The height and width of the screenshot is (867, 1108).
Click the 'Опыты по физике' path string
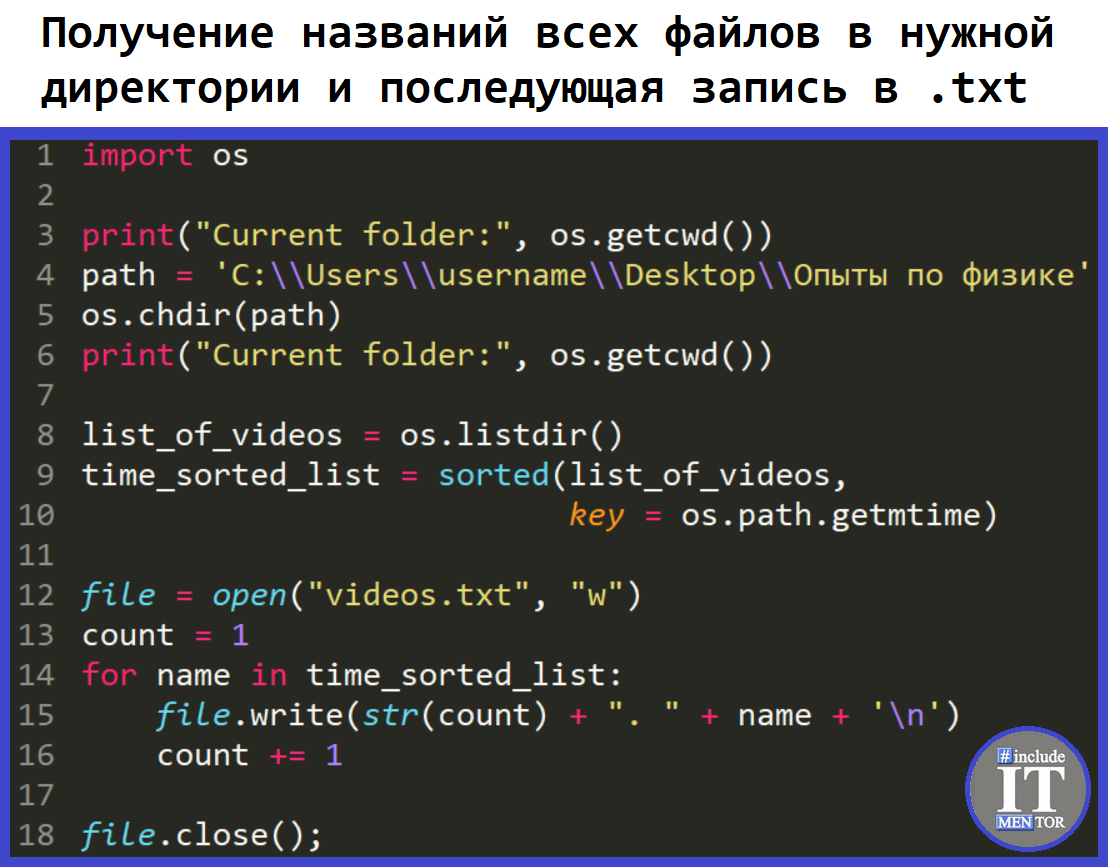point(933,276)
